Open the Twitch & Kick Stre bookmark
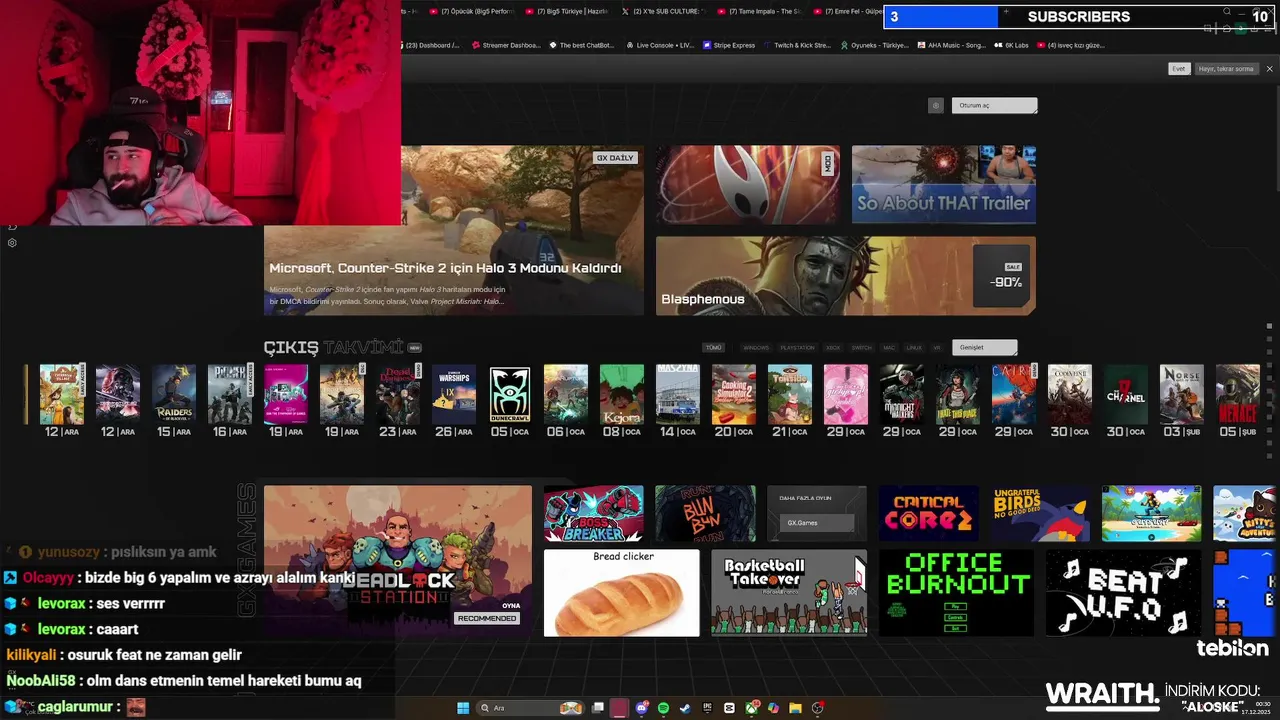The width and height of the screenshot is (1280, 720). click(796, 45)
